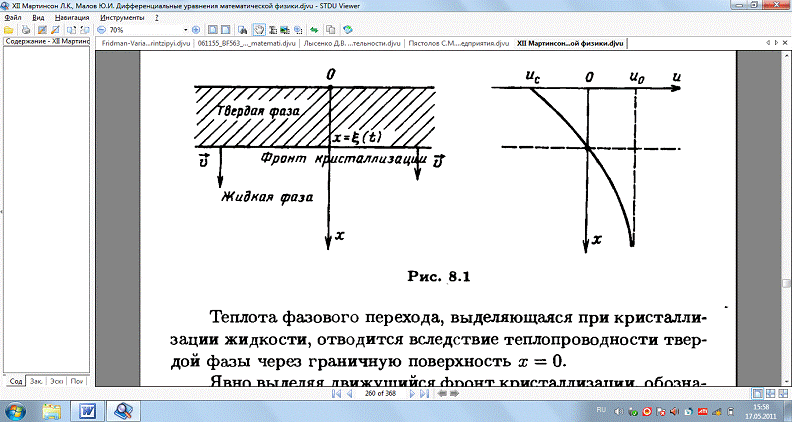Click the Open file folder icon
The height and width of the screenshot is (422, 792).
click(x=8, y=30)
